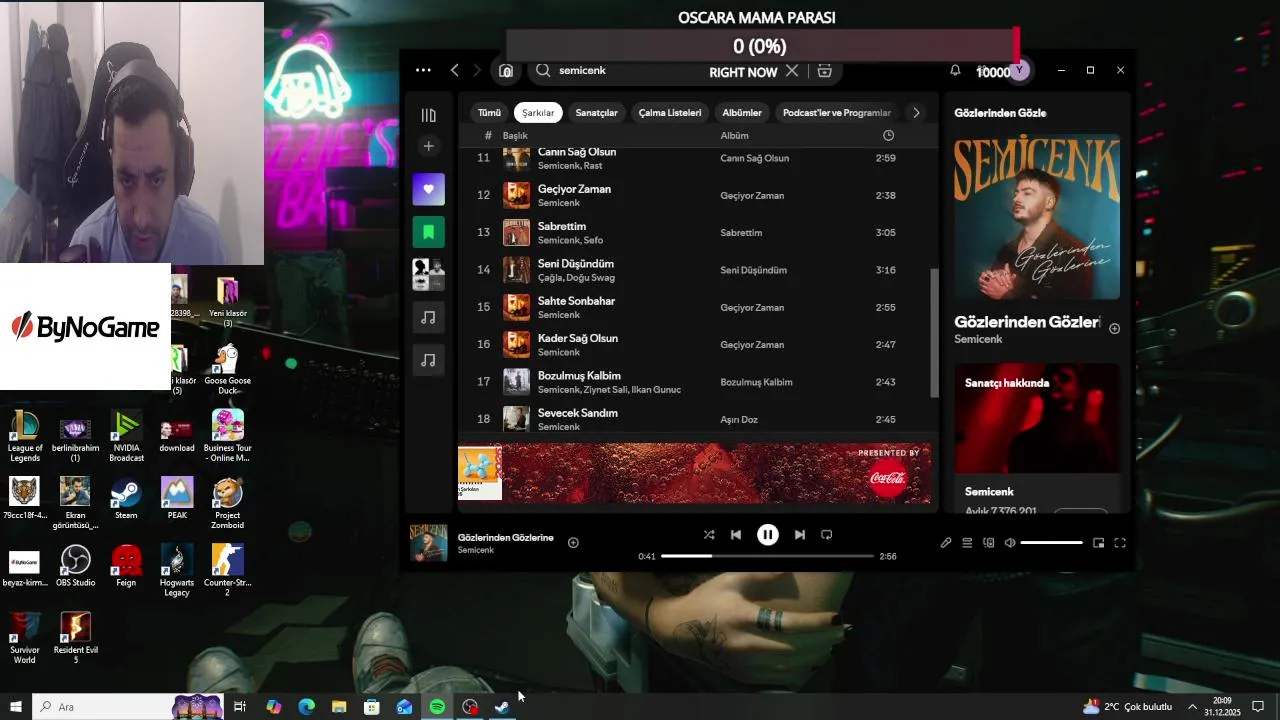Select the Sanatçılar filter chip

tap(596, 113)
